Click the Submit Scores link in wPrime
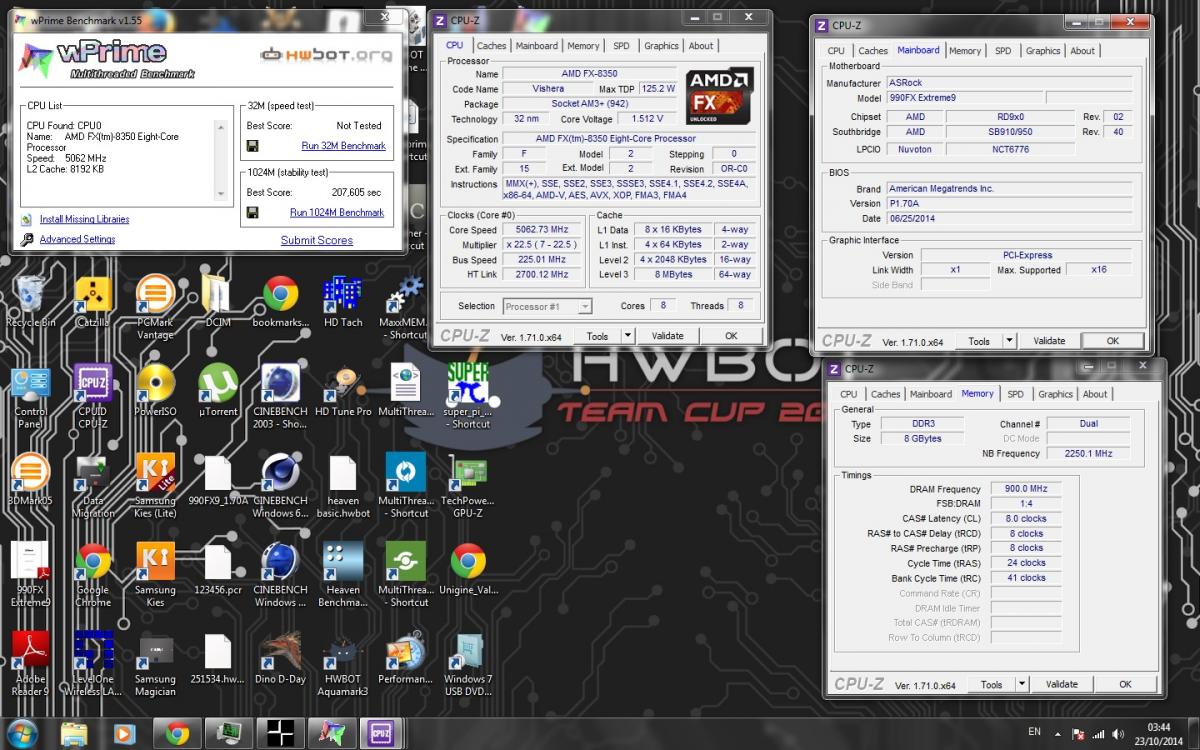The width and height of the screenshot is (1200, 750). tap(317, 240)
